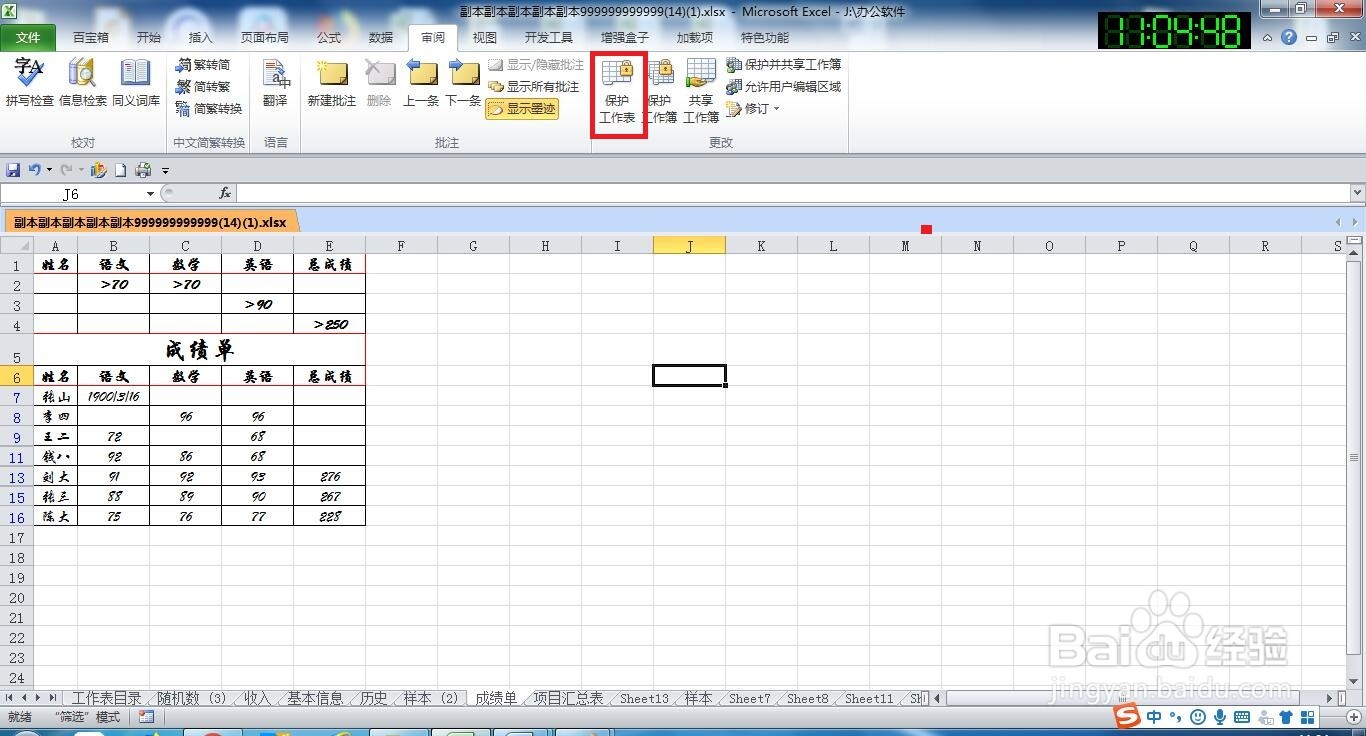
Task: Click macro record icon in status bar
Action: [x=146, y=717]
